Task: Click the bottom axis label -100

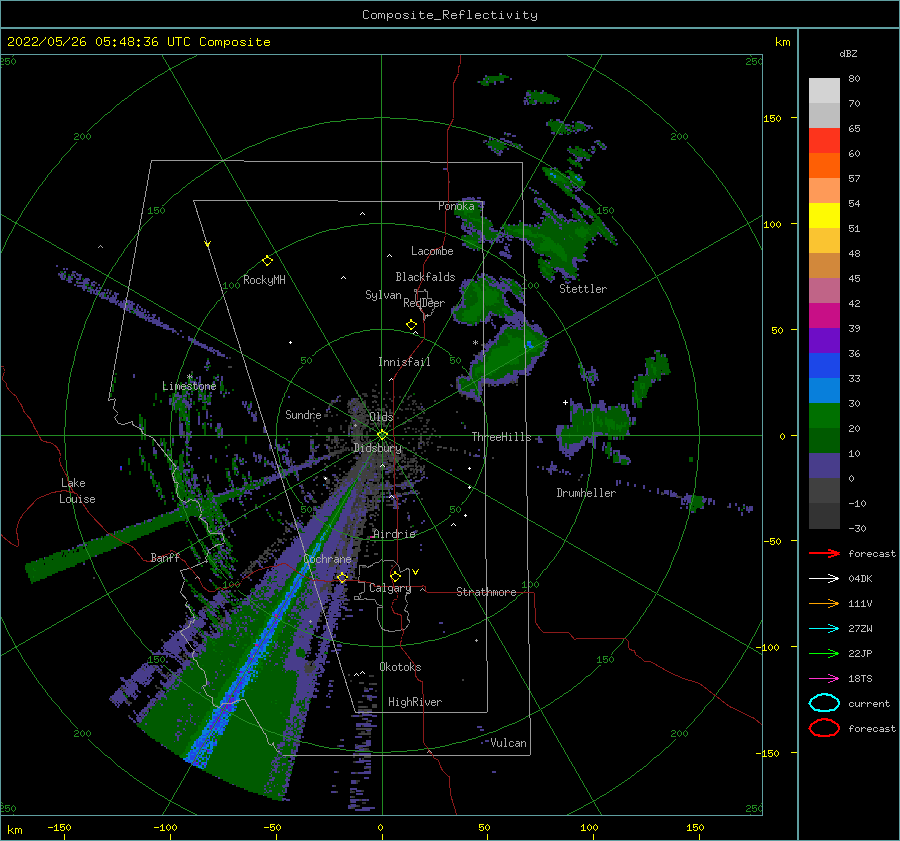Action: (165, 827)
